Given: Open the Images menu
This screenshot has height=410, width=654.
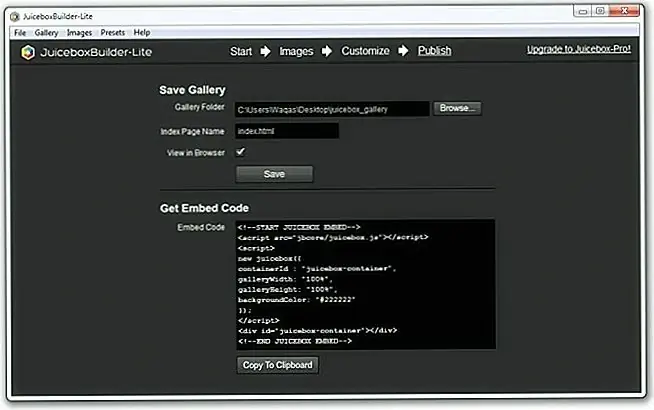Looking at the screenshot, I should [x=79, y=33].
